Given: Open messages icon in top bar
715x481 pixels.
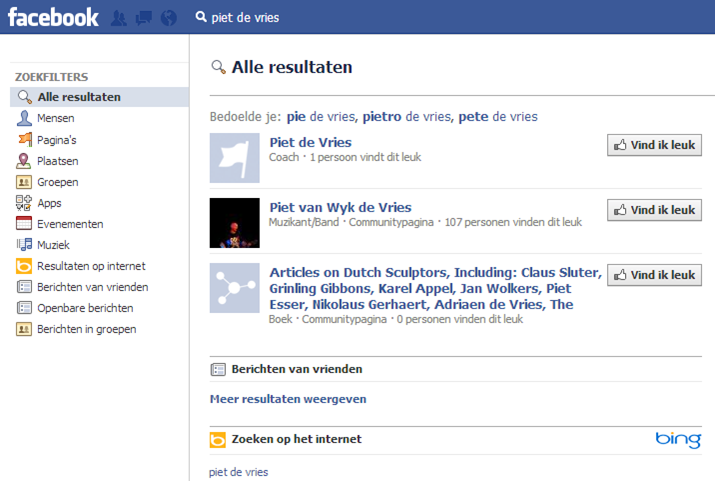Looking at the screenshot, I should click(144, 18).
